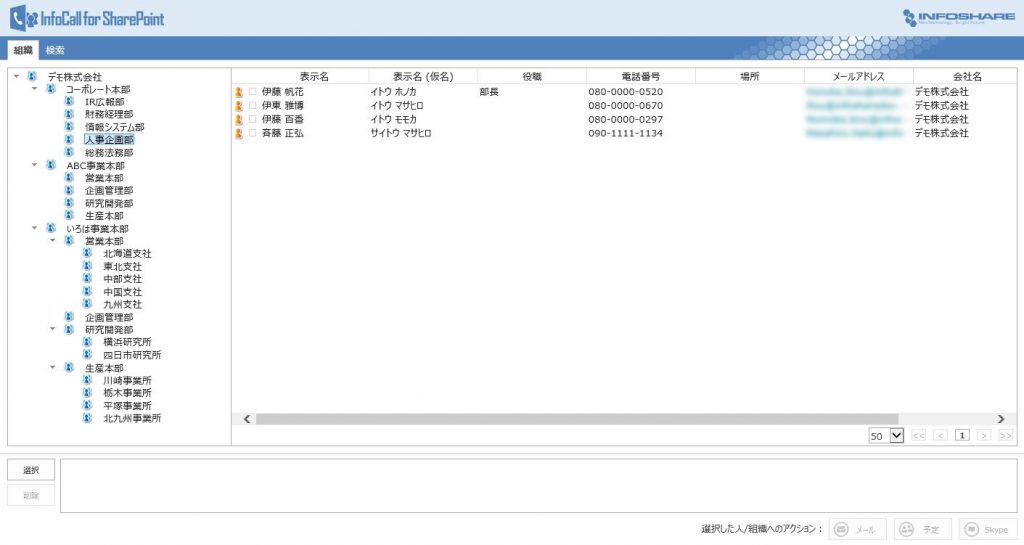This screenshot has width=1024, height=545.
Task: Click the person icon for 斉藤 正弘
Action: tap(239, 133)
